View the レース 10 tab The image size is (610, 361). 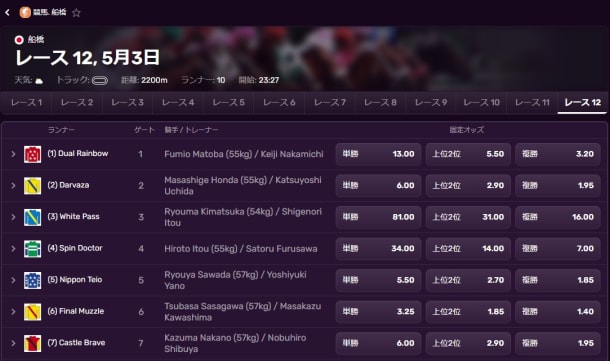pyautogui.click(x=482, y=103)
